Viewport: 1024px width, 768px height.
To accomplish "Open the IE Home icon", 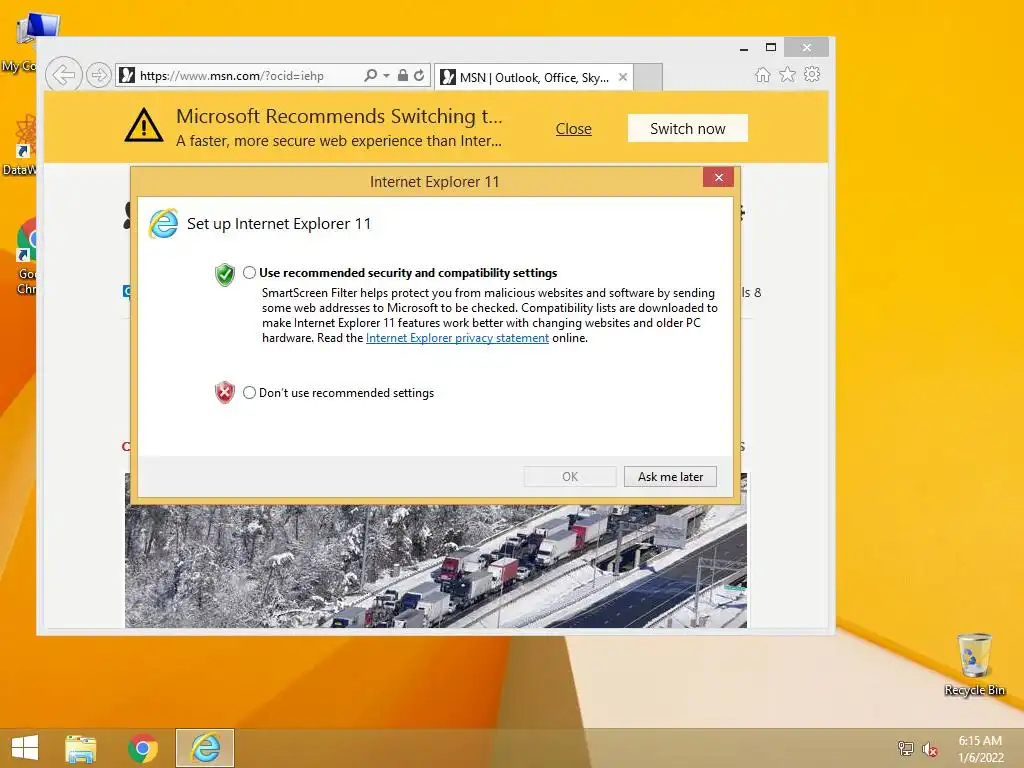I will click(x=763, y=74).
